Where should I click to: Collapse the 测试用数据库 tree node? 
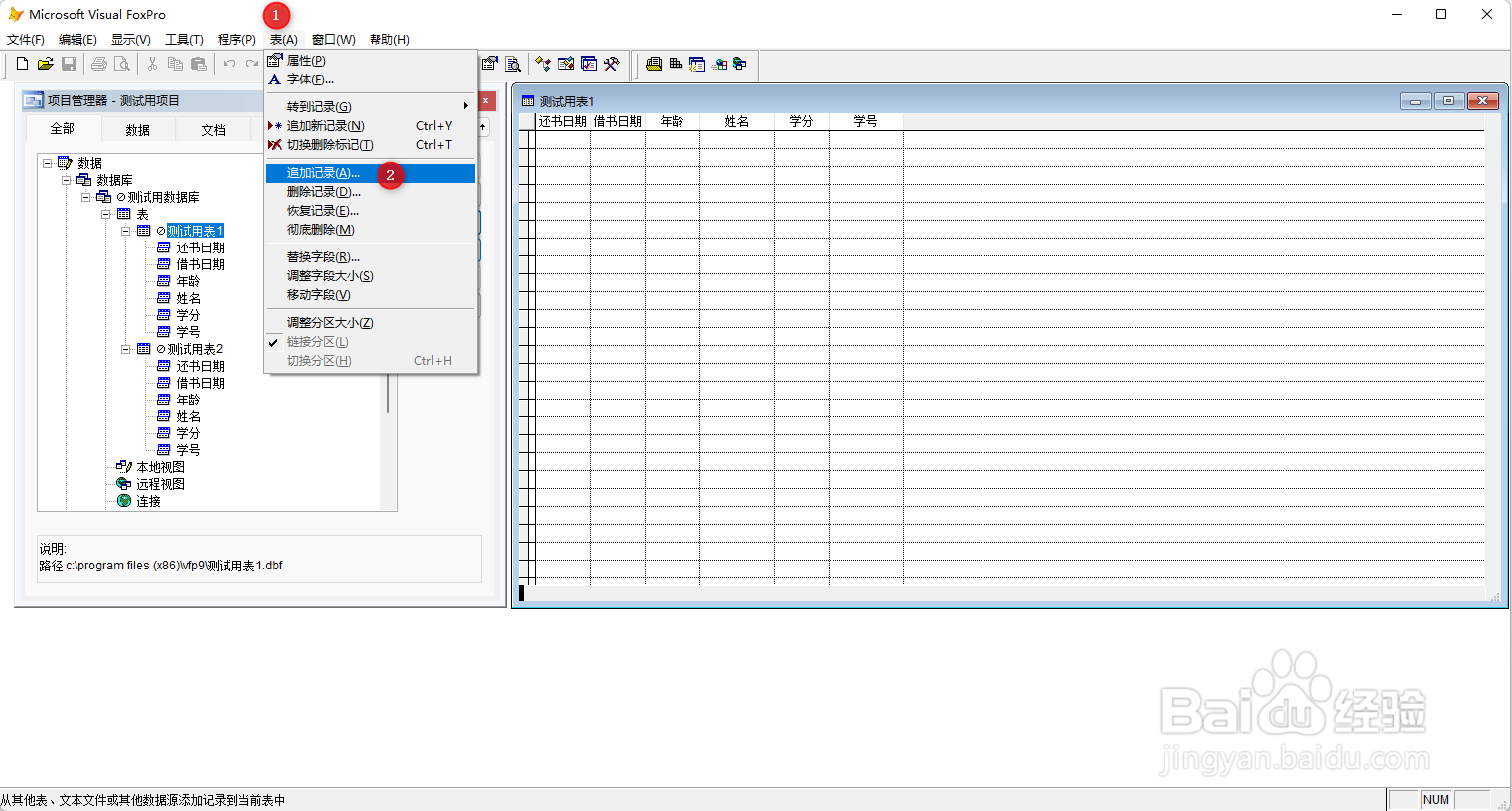pos(86,197)
